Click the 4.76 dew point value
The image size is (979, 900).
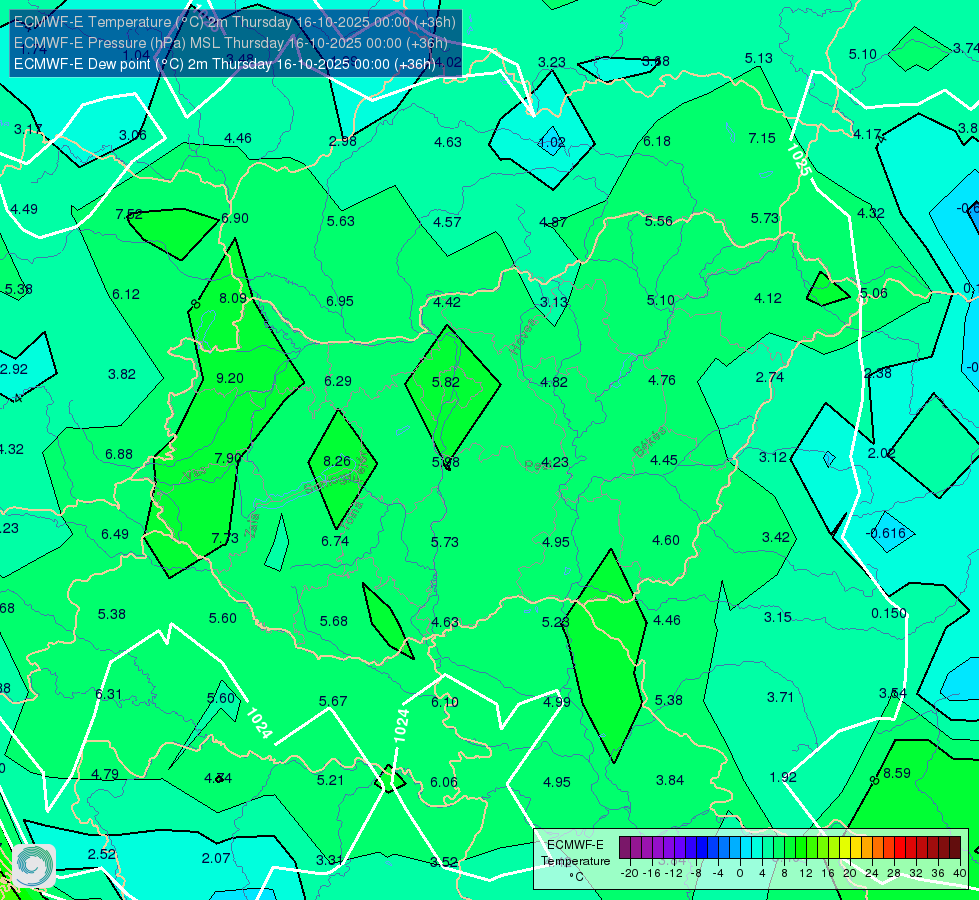pyautogui.click(x=662, y=380)
